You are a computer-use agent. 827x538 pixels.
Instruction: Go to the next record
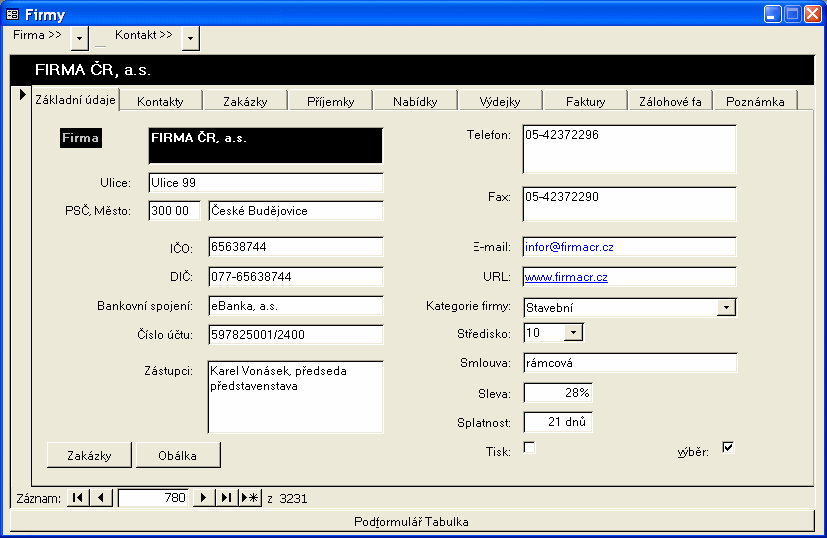click(204, 498)
